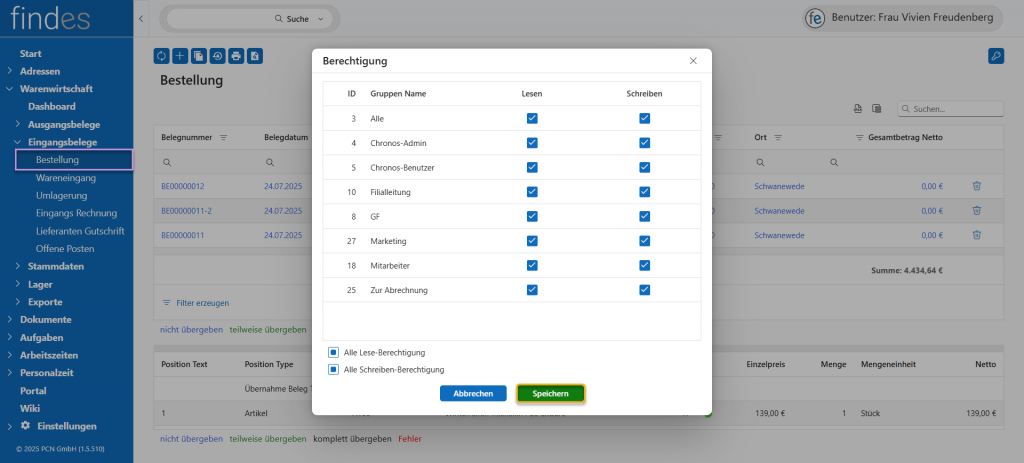Viewport: 1024px width, 463px height.
Task: Click the Belegnummer column filter icon
Action: pos(224,137)
